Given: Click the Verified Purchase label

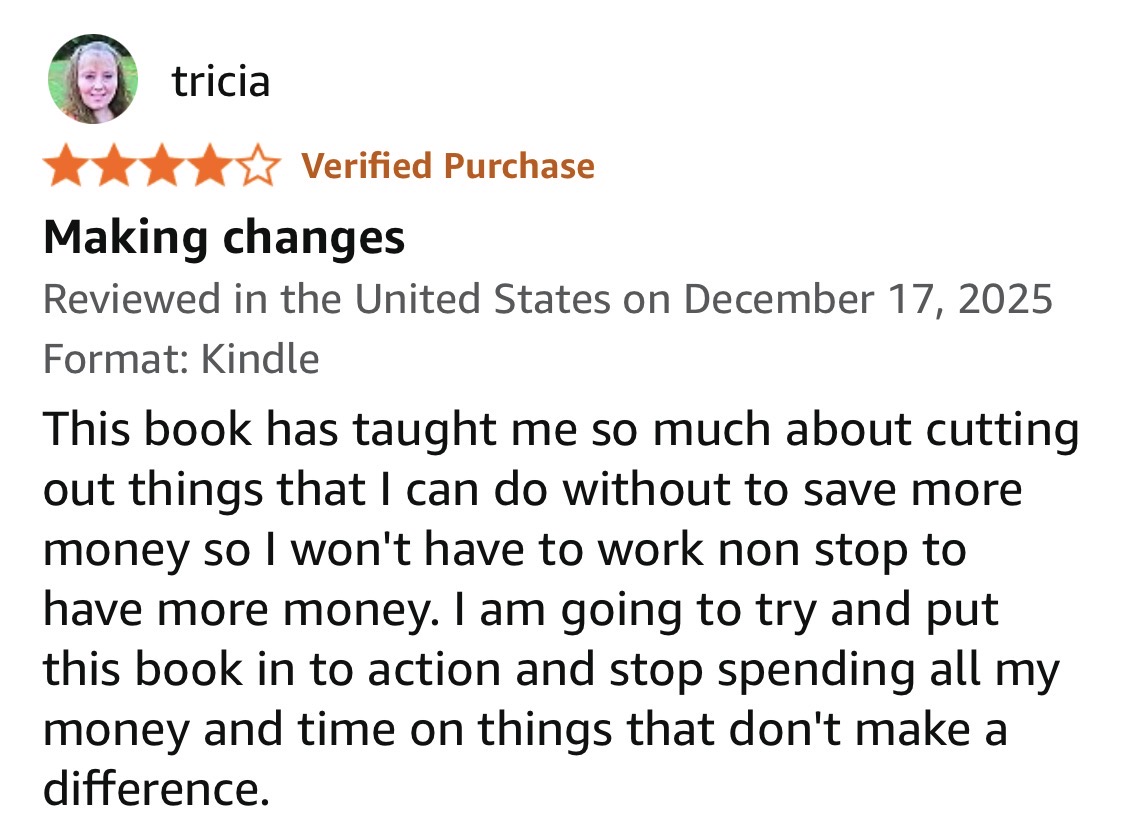Looking at the screenshot, I should pos(447,166).
